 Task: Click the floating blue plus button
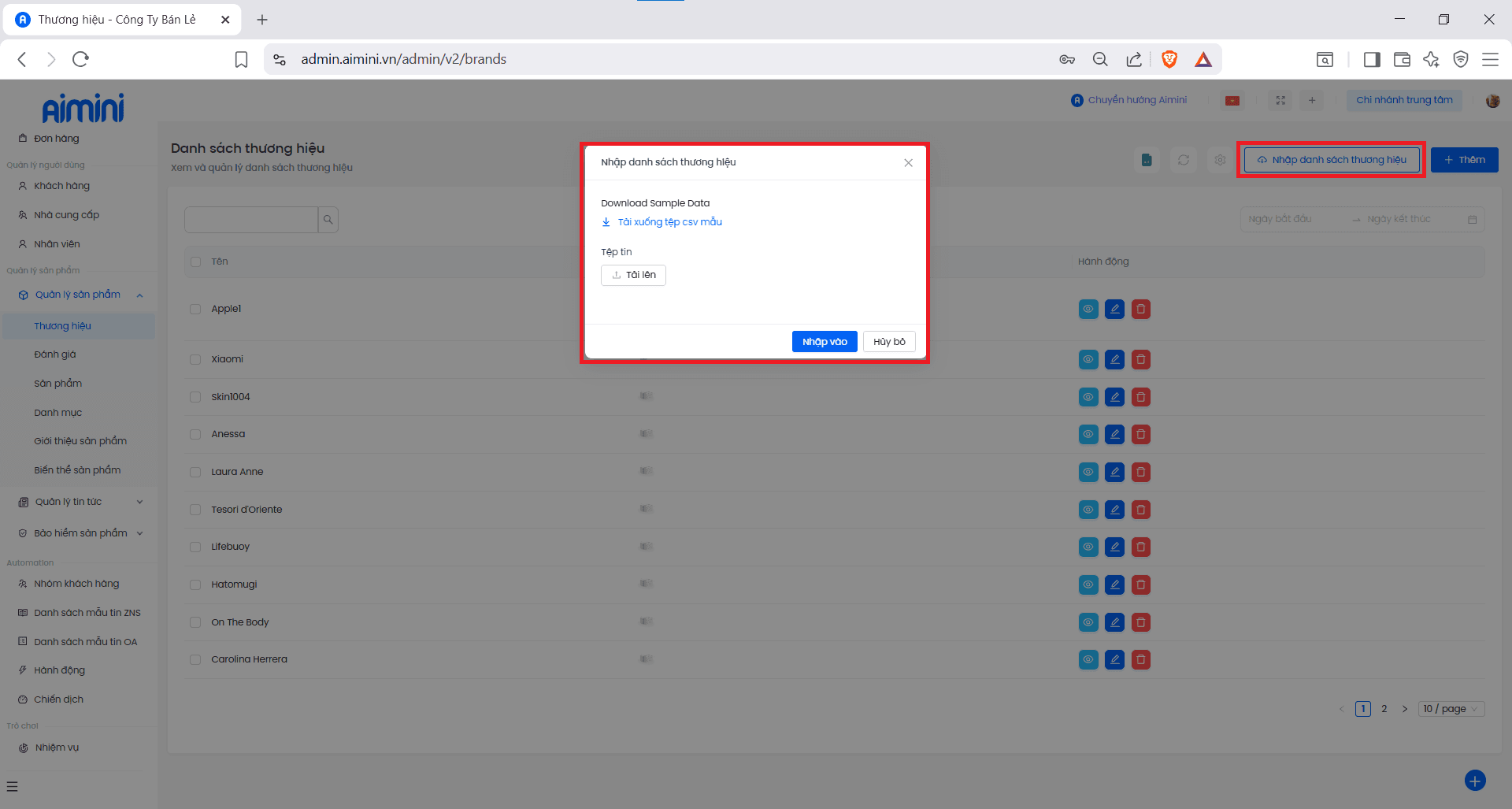pos(1474,780)
